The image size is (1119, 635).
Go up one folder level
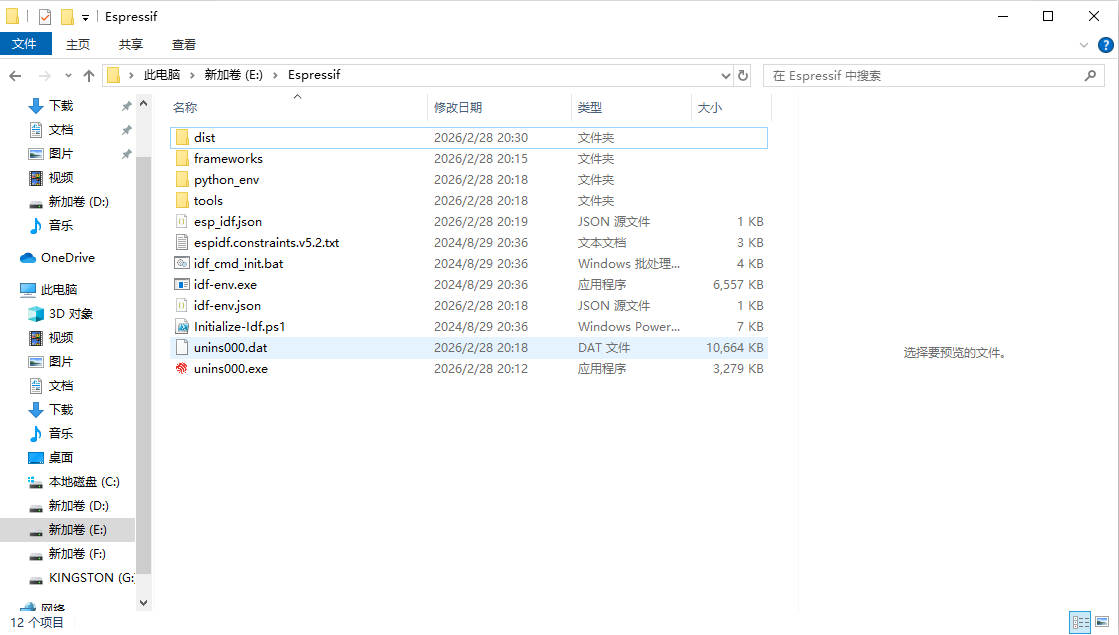(x=88, y=76)
